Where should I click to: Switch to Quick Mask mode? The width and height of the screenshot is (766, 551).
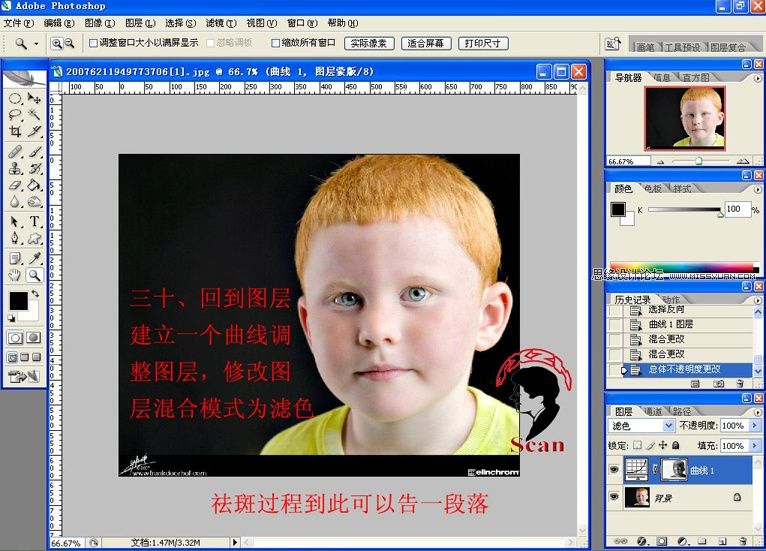pos(33,338)
